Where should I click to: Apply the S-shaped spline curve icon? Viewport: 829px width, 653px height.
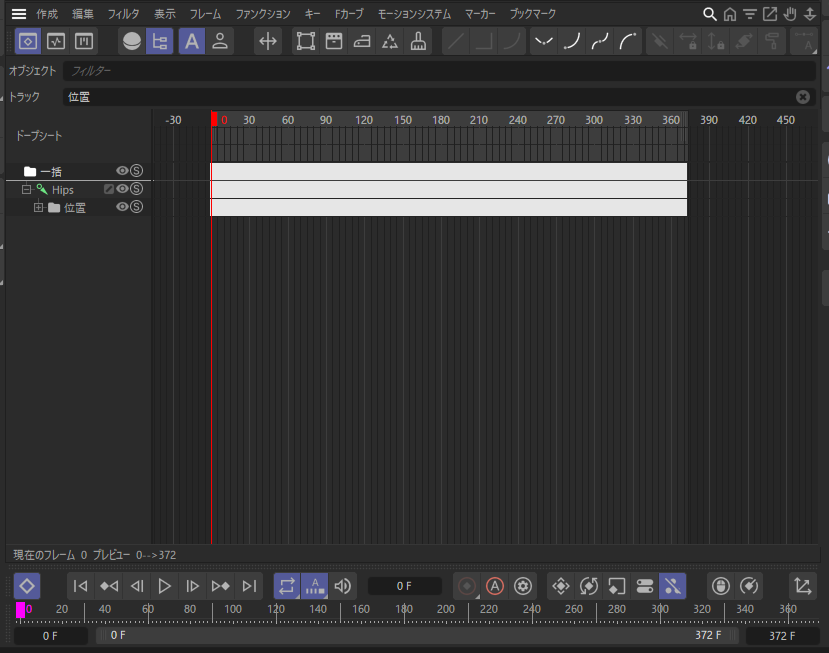click(600, 41)
